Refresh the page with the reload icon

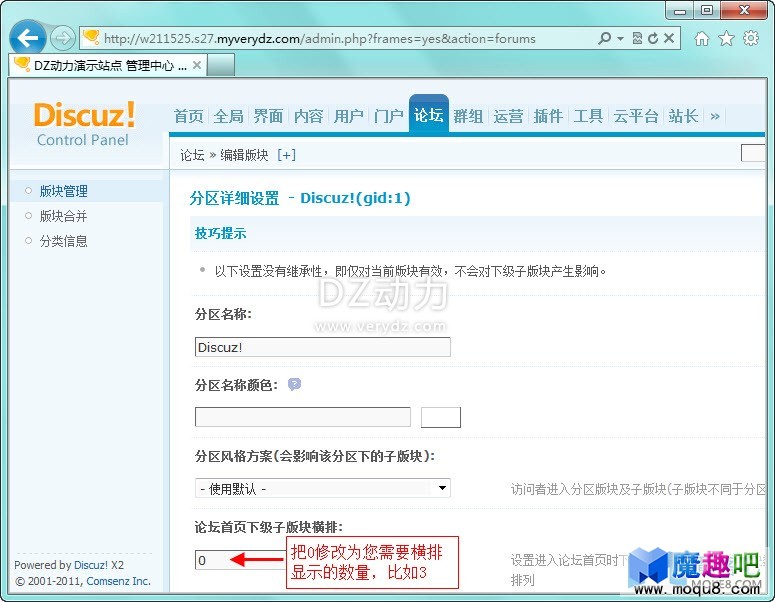pyautogui.click(x=653, y=38)
